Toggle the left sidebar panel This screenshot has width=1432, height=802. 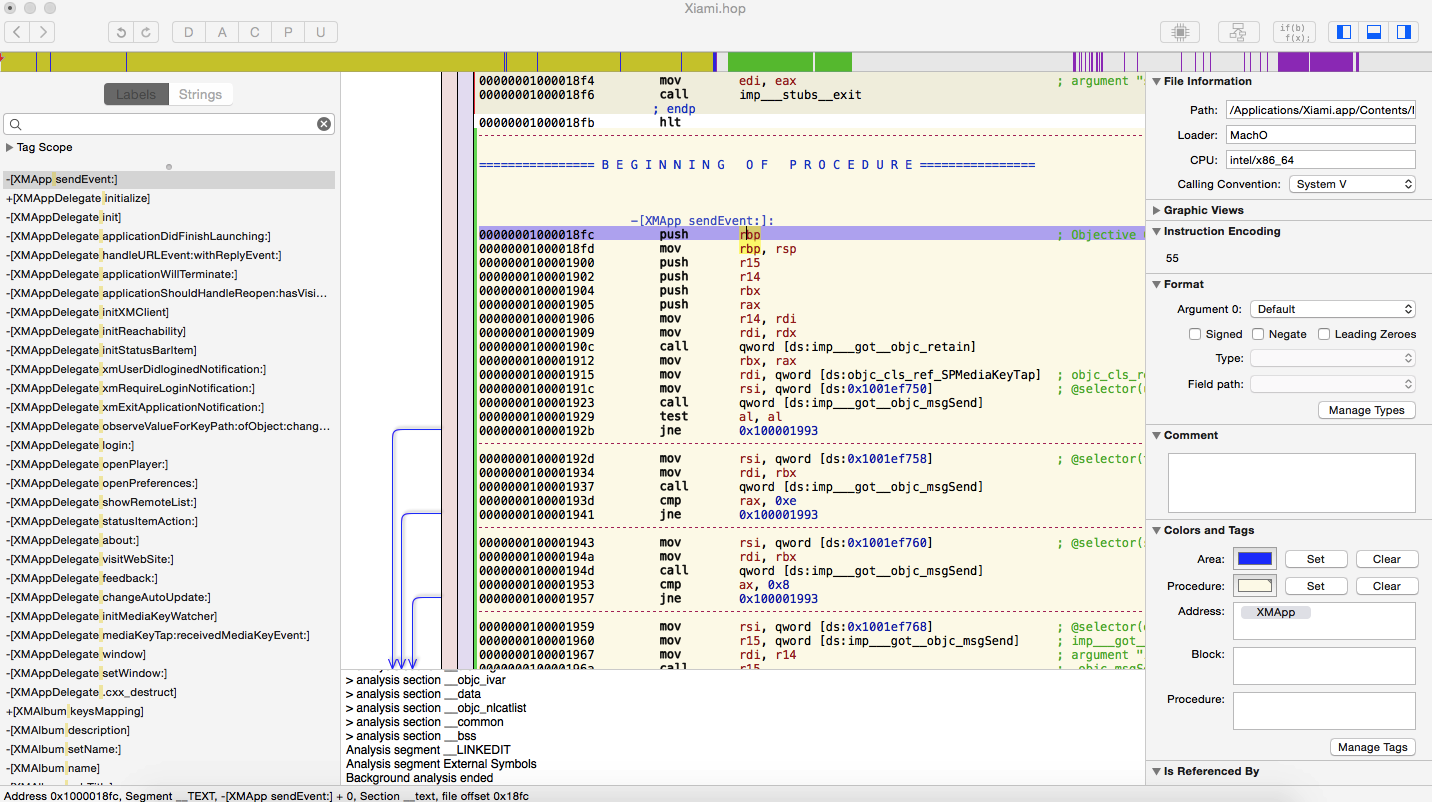[x=1344, y=32]
